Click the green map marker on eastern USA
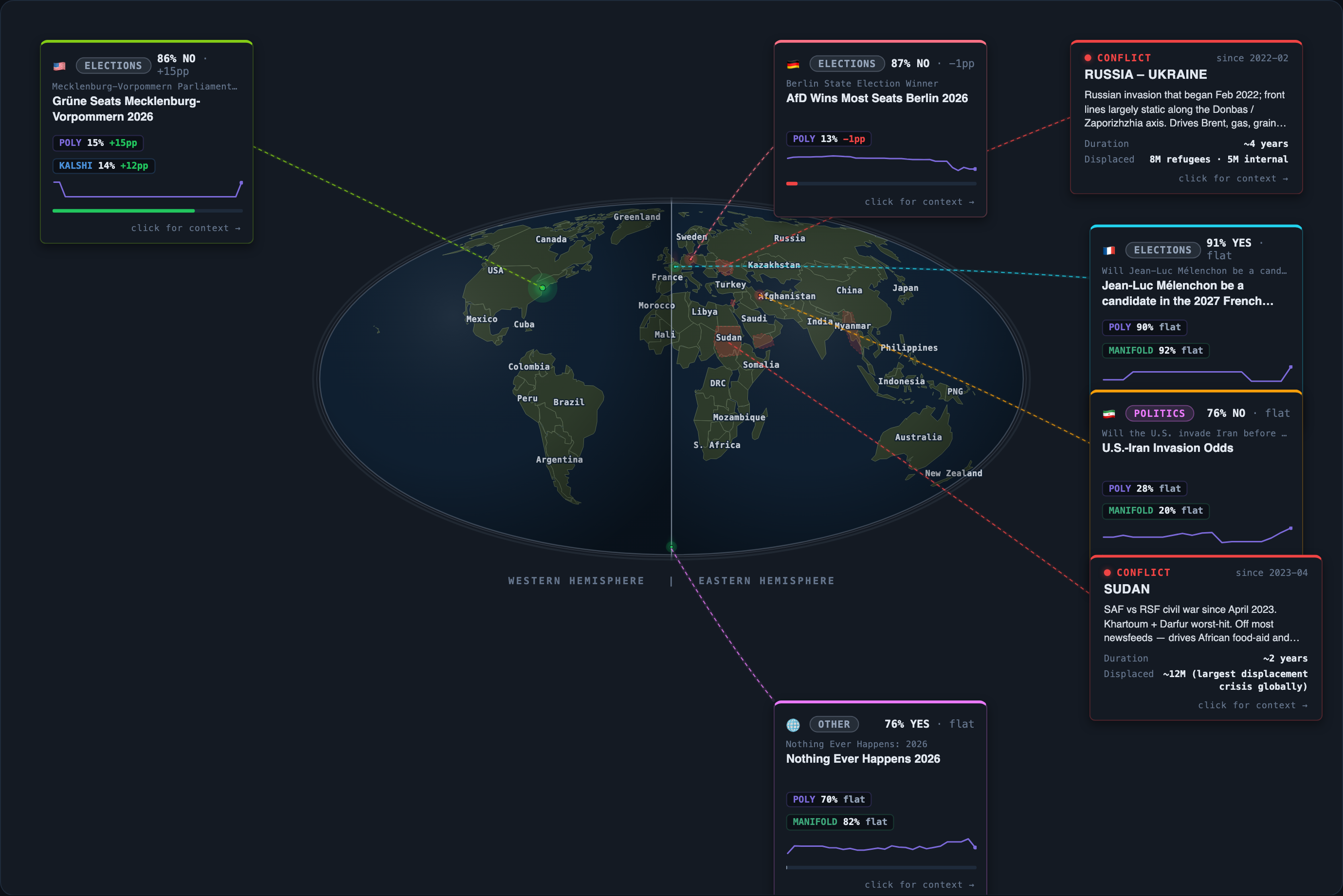Image resolution: width=1343 pixels, height=896 pixels. [543, 288]
